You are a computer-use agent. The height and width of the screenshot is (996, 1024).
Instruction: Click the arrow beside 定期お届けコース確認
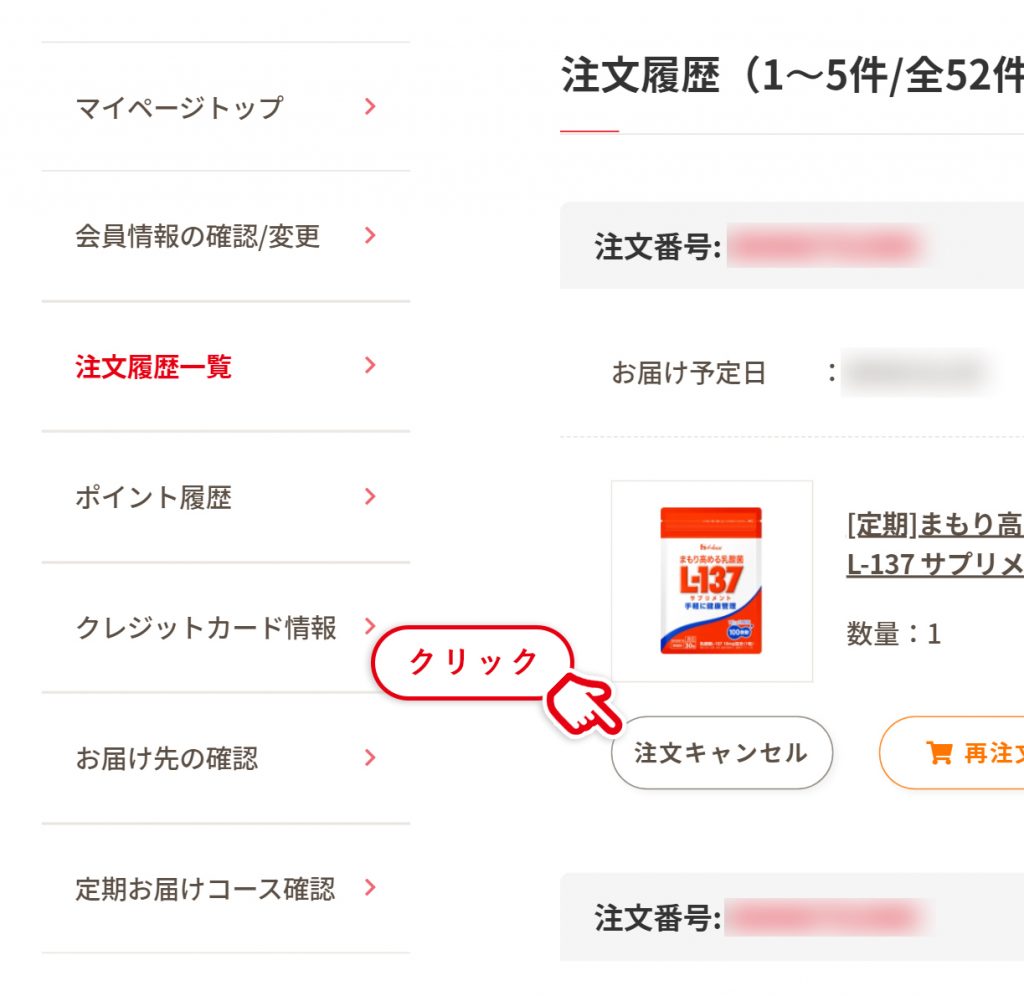tap(370, 887)
